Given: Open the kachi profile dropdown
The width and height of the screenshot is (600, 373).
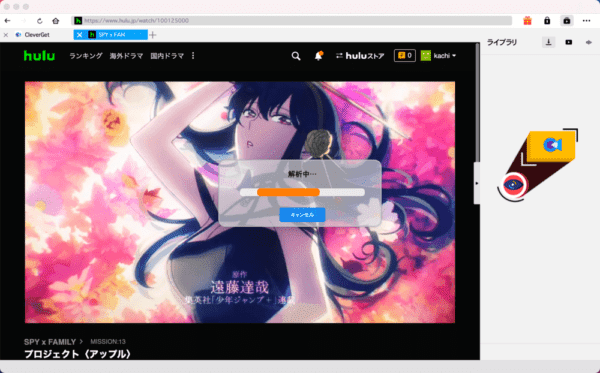Looking at the screenshot, I should tap(438, 56).
